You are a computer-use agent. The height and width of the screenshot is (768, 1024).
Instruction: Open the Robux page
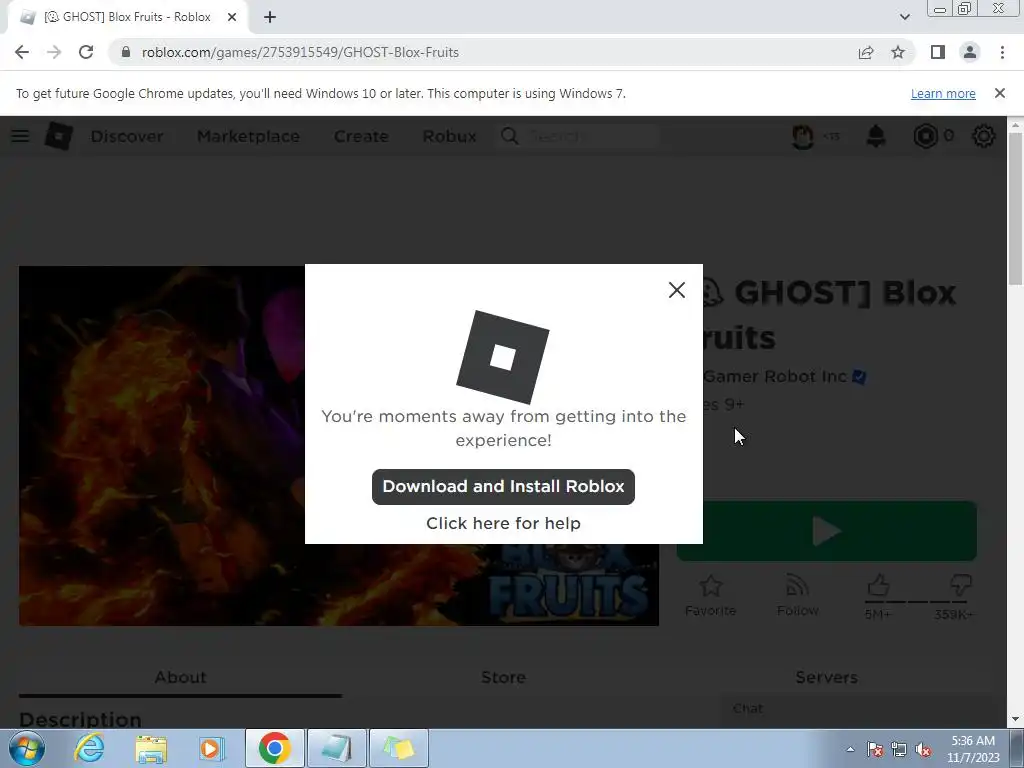point(449,136)
